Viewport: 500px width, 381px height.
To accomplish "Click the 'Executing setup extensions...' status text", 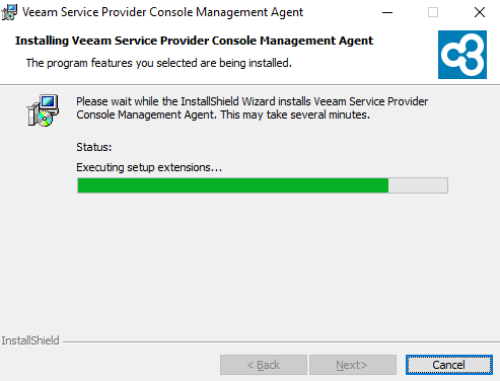I will [x=149, y=167].
